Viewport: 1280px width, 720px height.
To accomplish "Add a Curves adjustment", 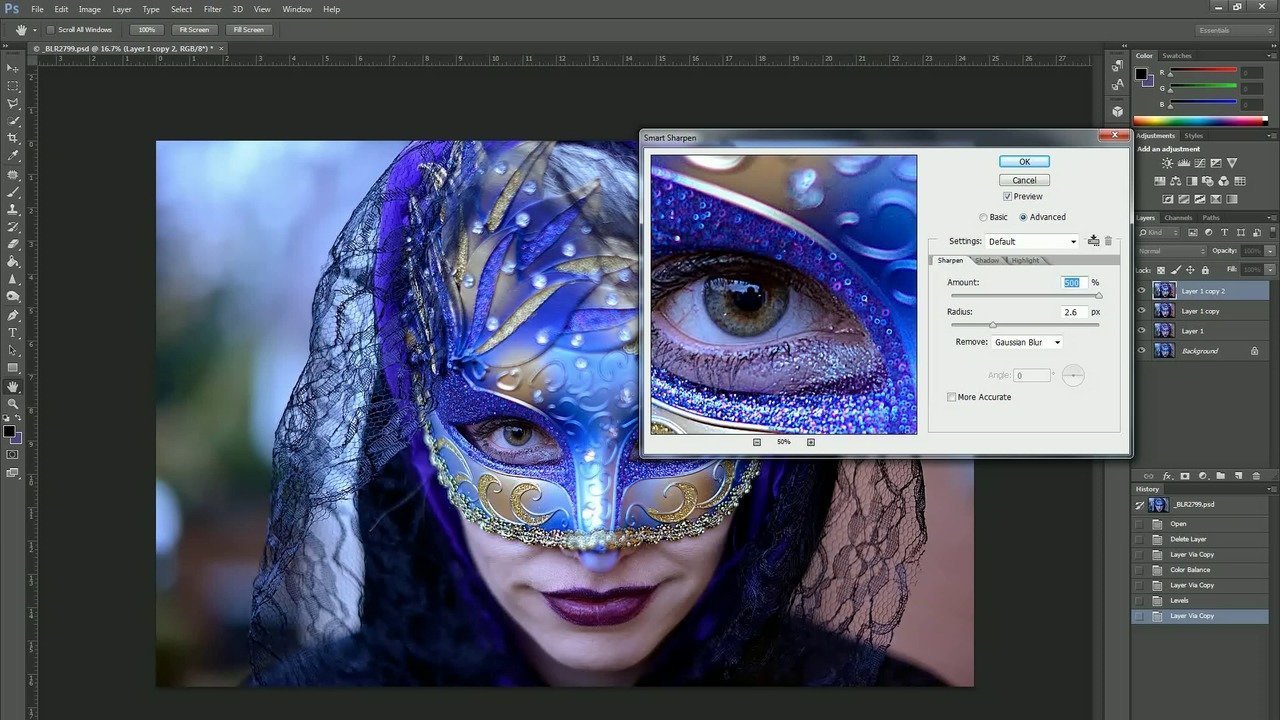I will [1200, 163].
